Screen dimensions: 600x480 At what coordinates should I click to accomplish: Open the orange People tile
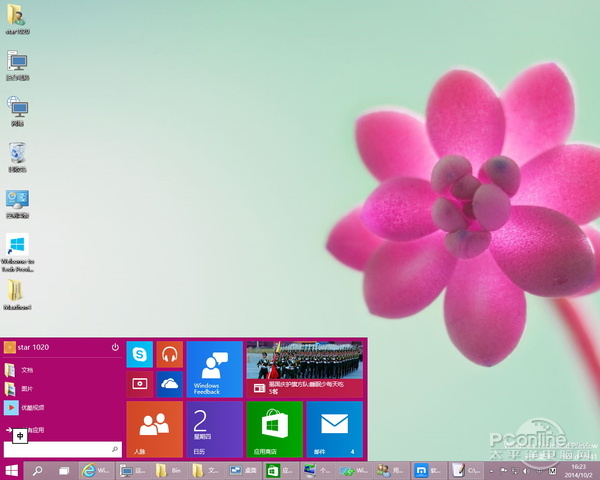[x=154, y=429]
